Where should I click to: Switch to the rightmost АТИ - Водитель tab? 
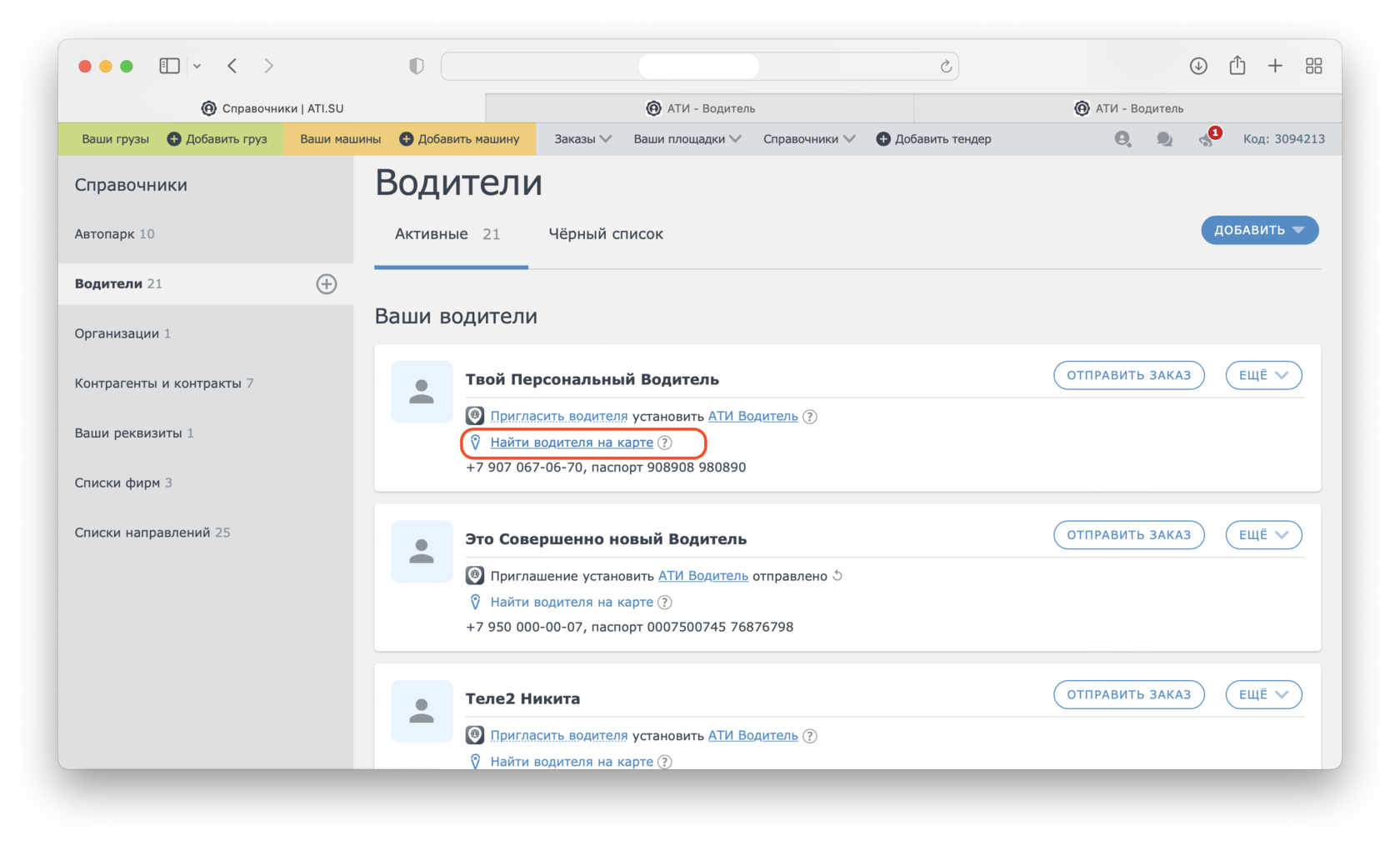pyautogui.click(x=1128, y=108)
